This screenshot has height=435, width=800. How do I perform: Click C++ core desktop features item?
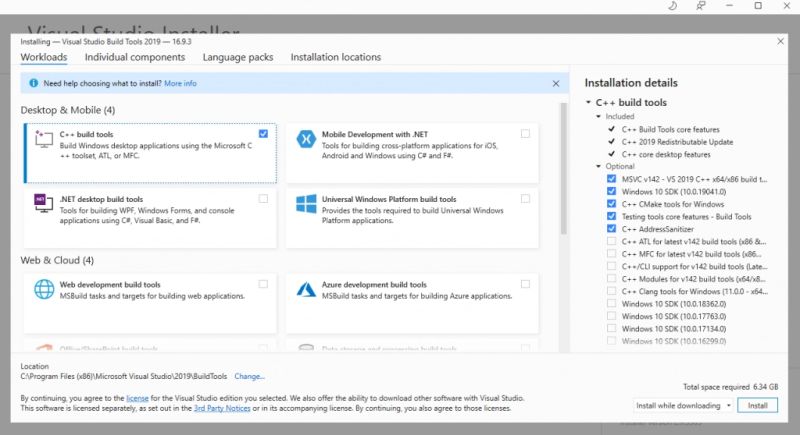[666, 154]
